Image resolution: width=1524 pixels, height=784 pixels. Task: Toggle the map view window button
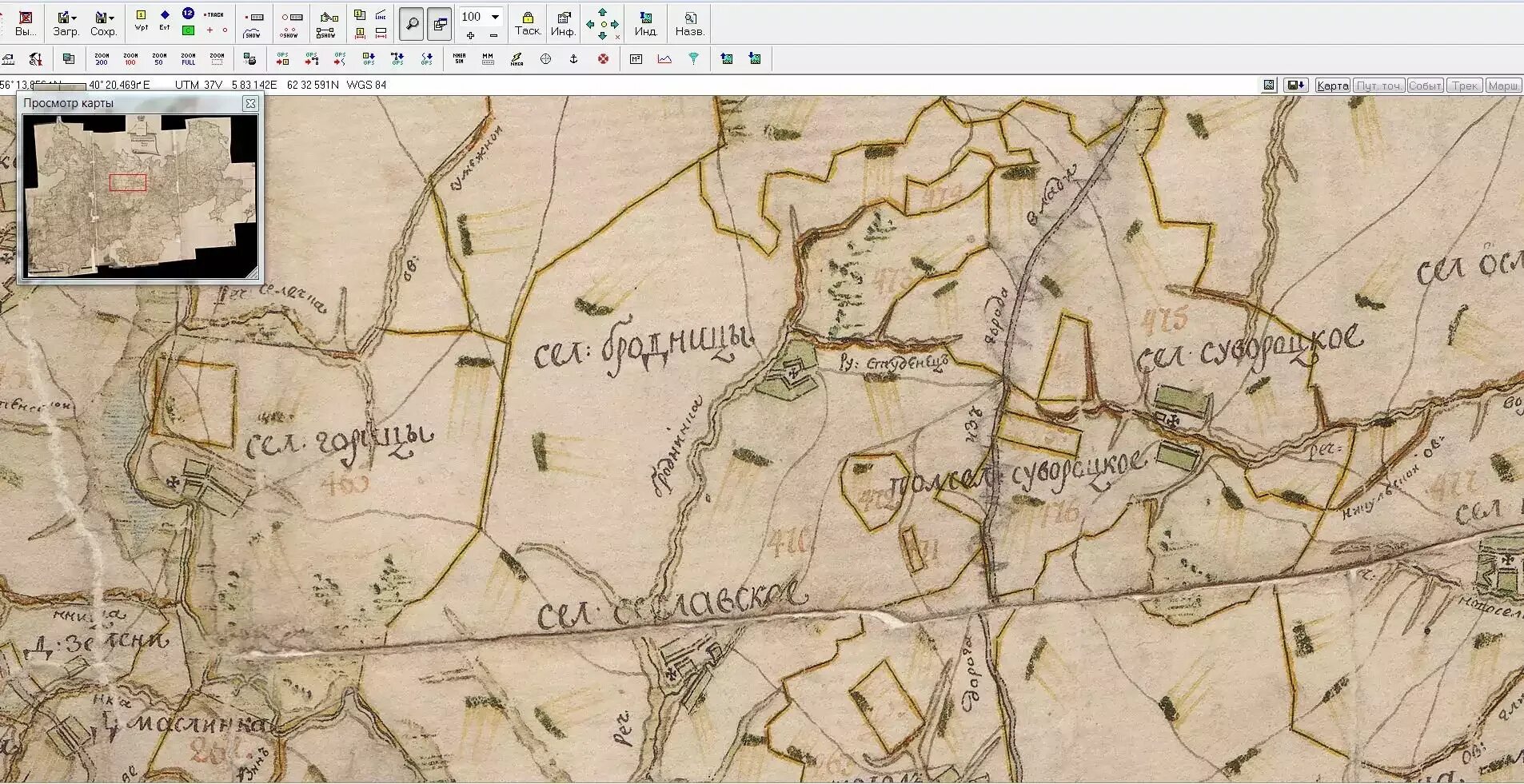[x=440, y=24]
